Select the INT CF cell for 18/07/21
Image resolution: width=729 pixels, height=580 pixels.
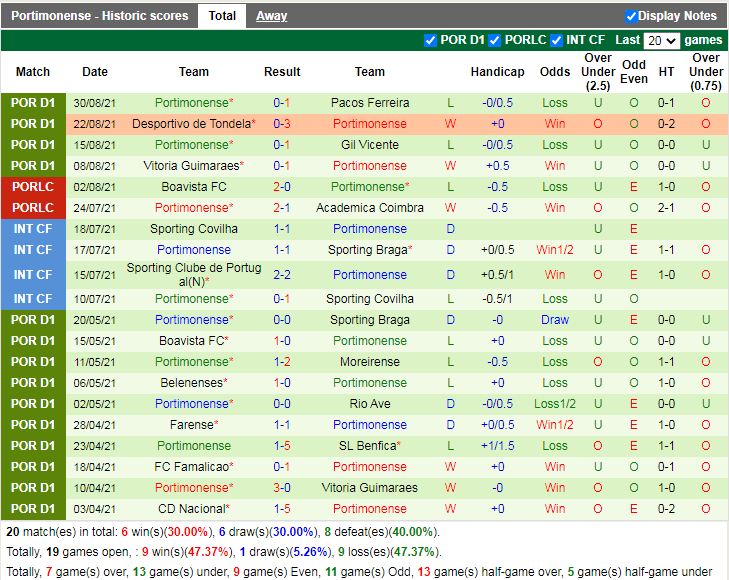click(33, 228)
